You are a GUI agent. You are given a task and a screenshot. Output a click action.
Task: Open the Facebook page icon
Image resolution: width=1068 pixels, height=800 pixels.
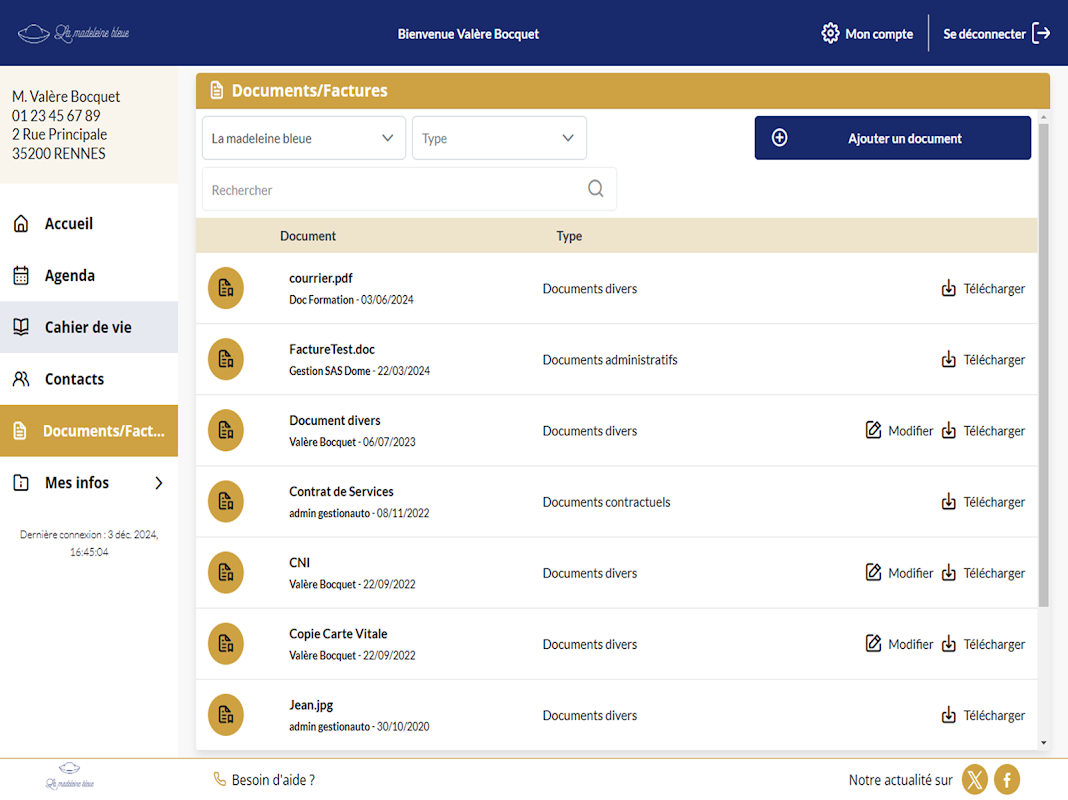point(1006,780)
